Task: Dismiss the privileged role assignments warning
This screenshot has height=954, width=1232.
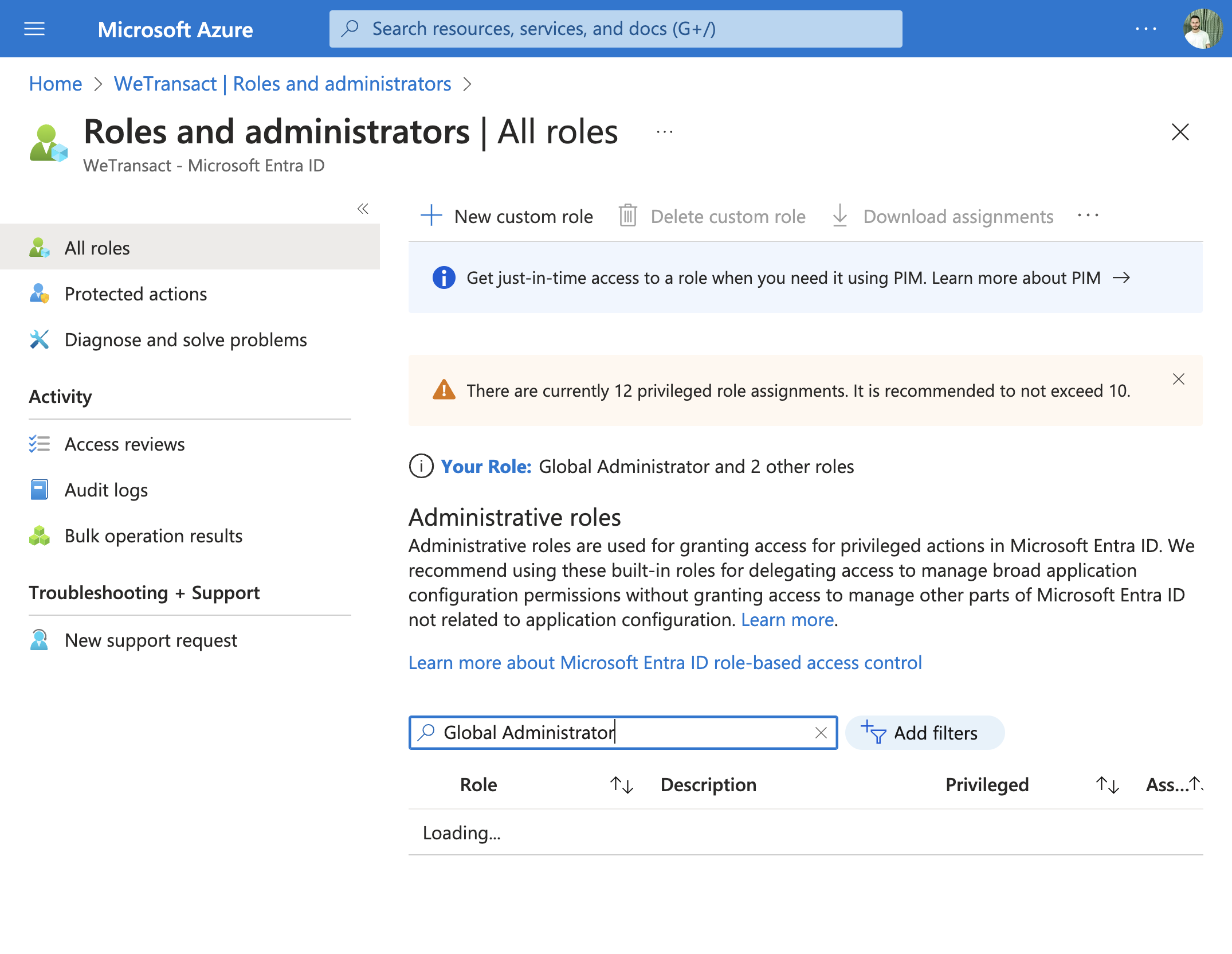Action: point(1179,379)
